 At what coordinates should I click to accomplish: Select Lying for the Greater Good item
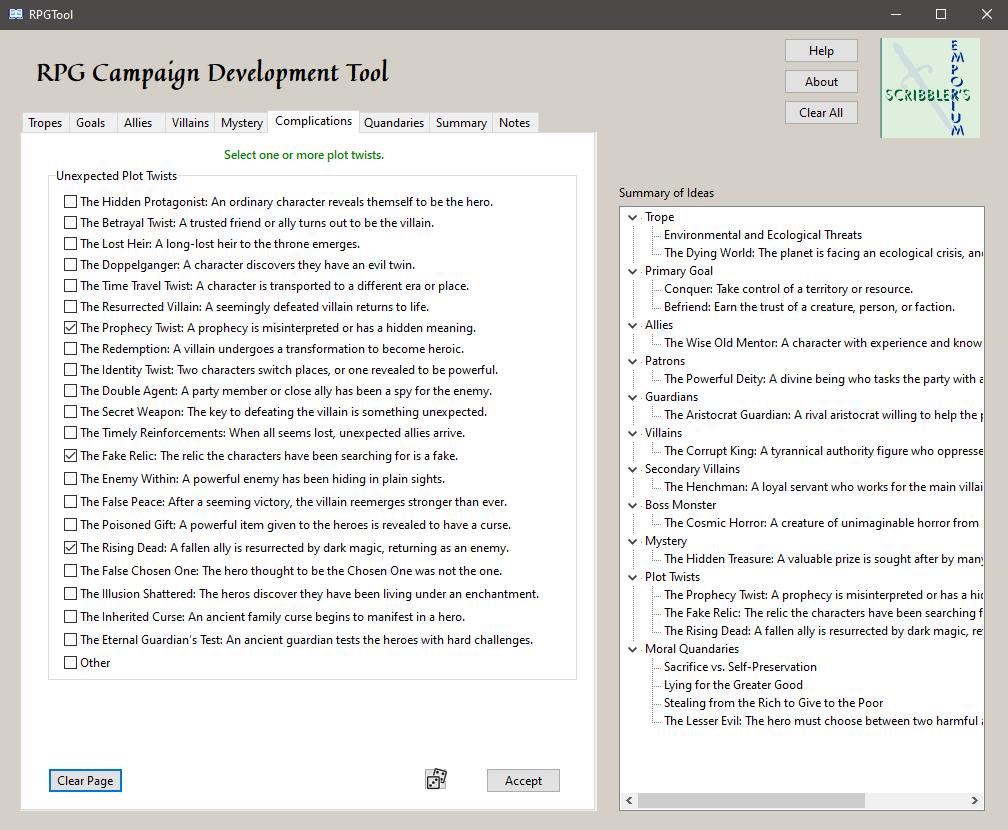coord(733,685)
